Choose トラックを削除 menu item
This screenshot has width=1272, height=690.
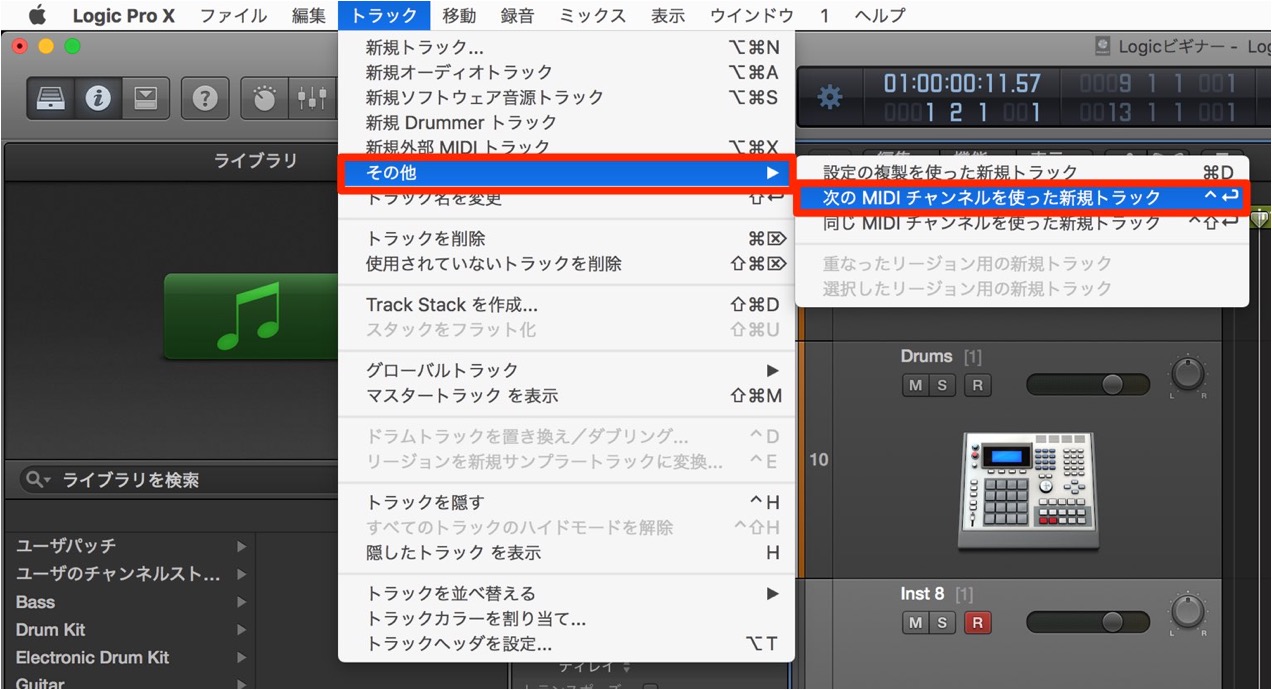click(566, 239)
